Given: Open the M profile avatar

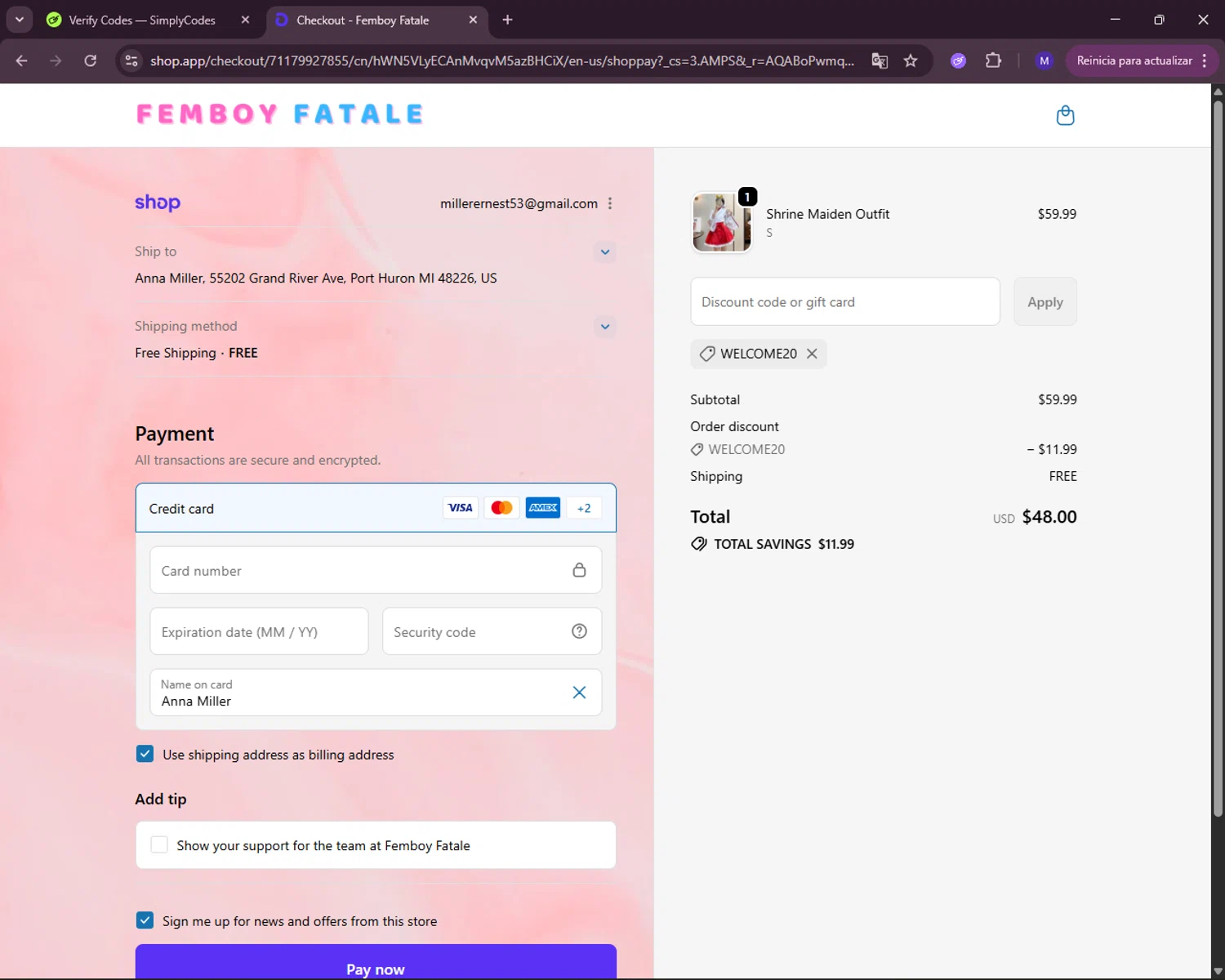Looking at the screenshot, I should pos(1044,60).
